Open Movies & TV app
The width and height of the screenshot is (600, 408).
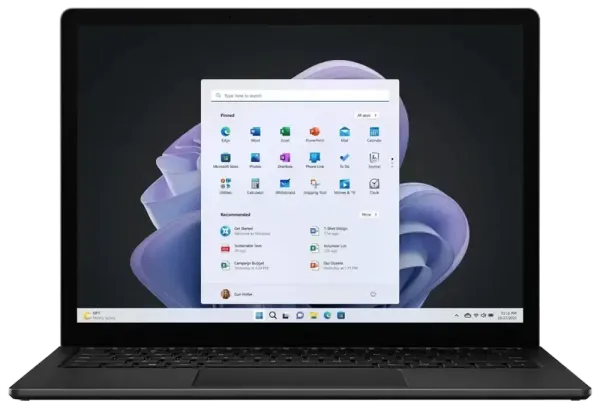tap(344, 184)
